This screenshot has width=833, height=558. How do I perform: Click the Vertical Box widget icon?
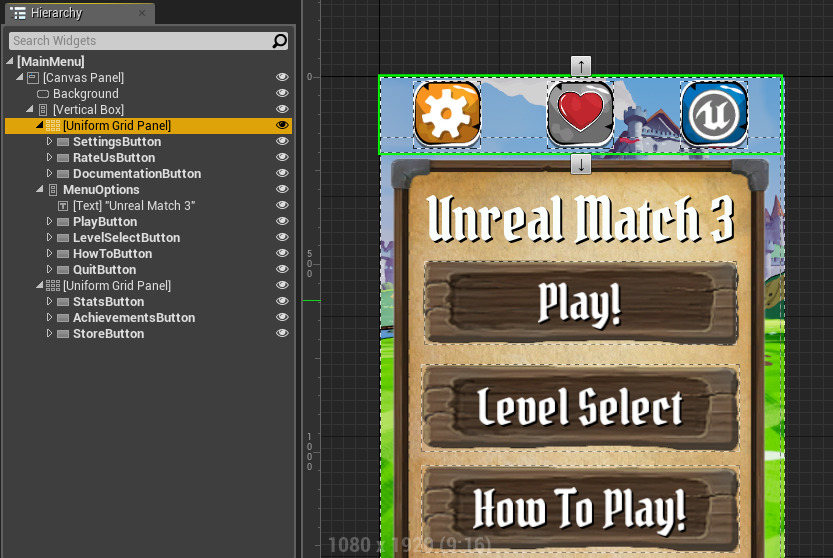[x=43, y=109]
